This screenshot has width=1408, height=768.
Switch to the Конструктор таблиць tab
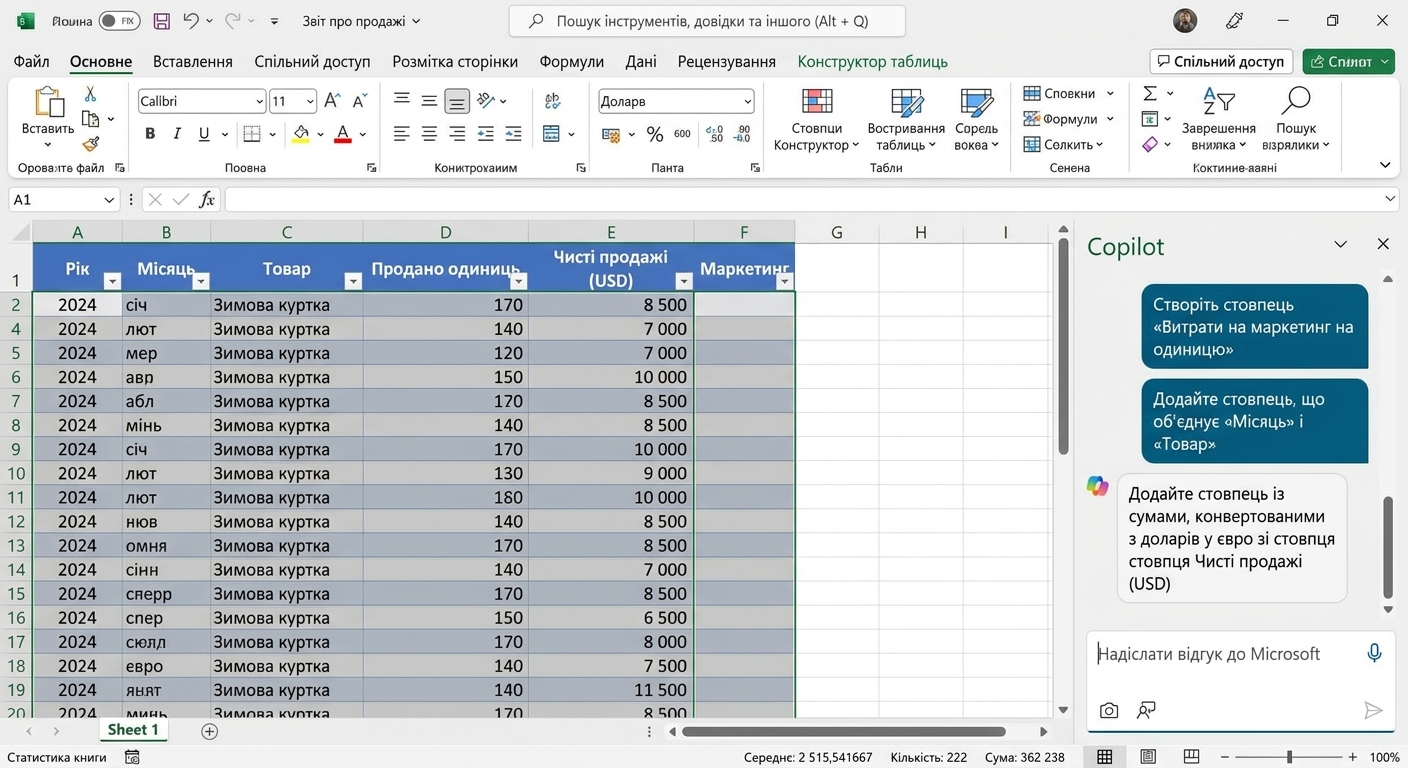pyautogui.click(x=873, y=61)
